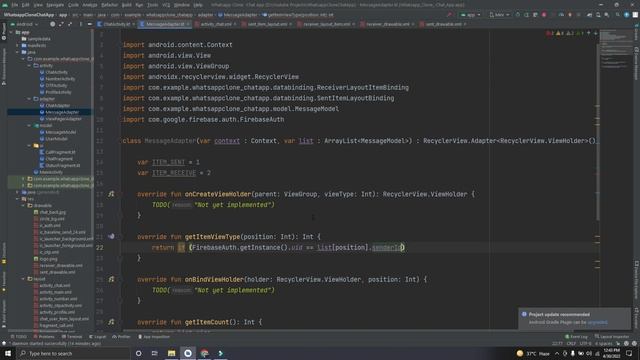640x360 pixels.
Task: Click the override gutter icon beside onBindViewHolder
Action: (x=111, y=279)
